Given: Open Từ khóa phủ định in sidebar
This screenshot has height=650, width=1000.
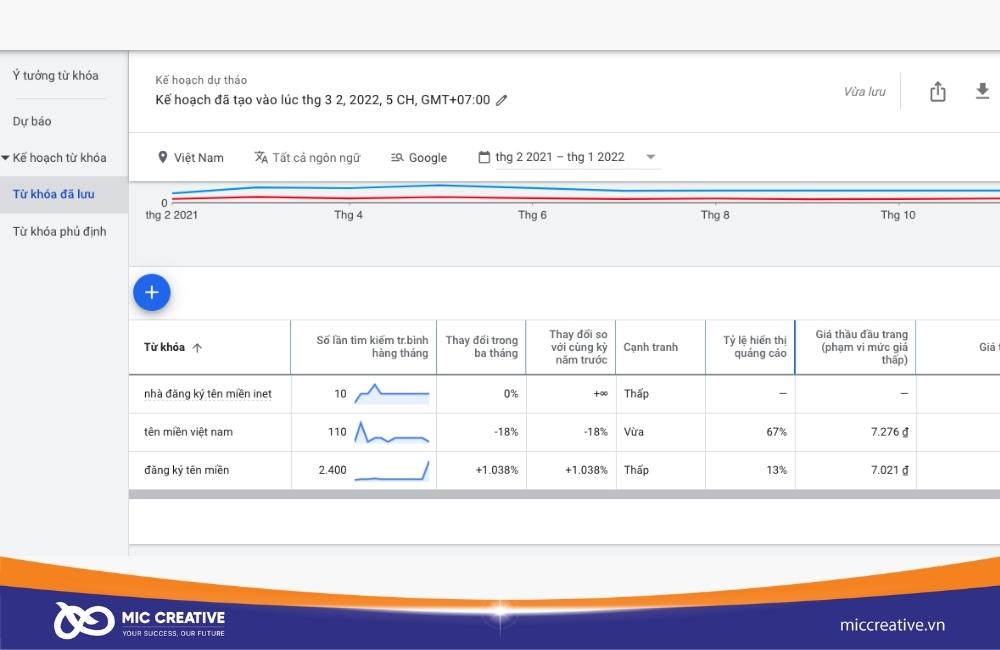Looking at the screenshot, I should point(59,232).
